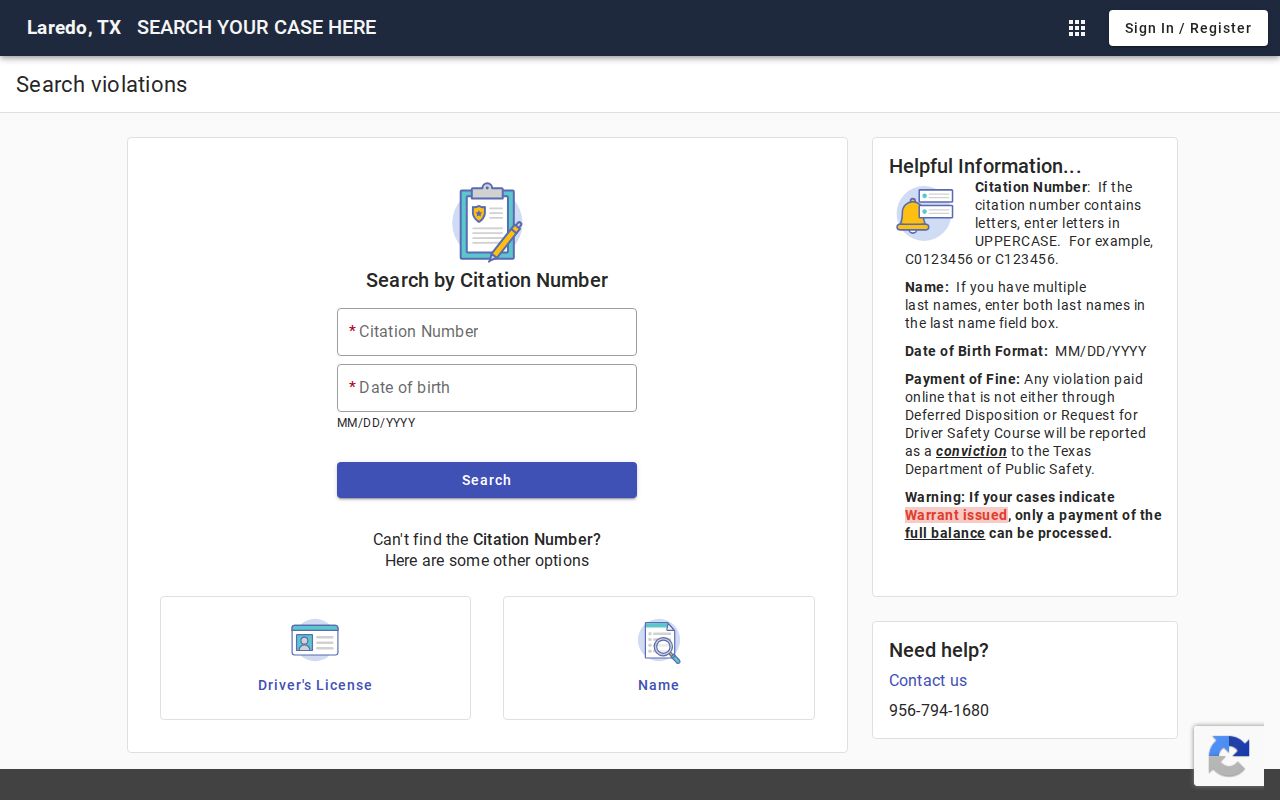The width and height of the screenshot is (1280, 800).
Task: Click the Search by Citation Number heading
Action: pos(487,280)
